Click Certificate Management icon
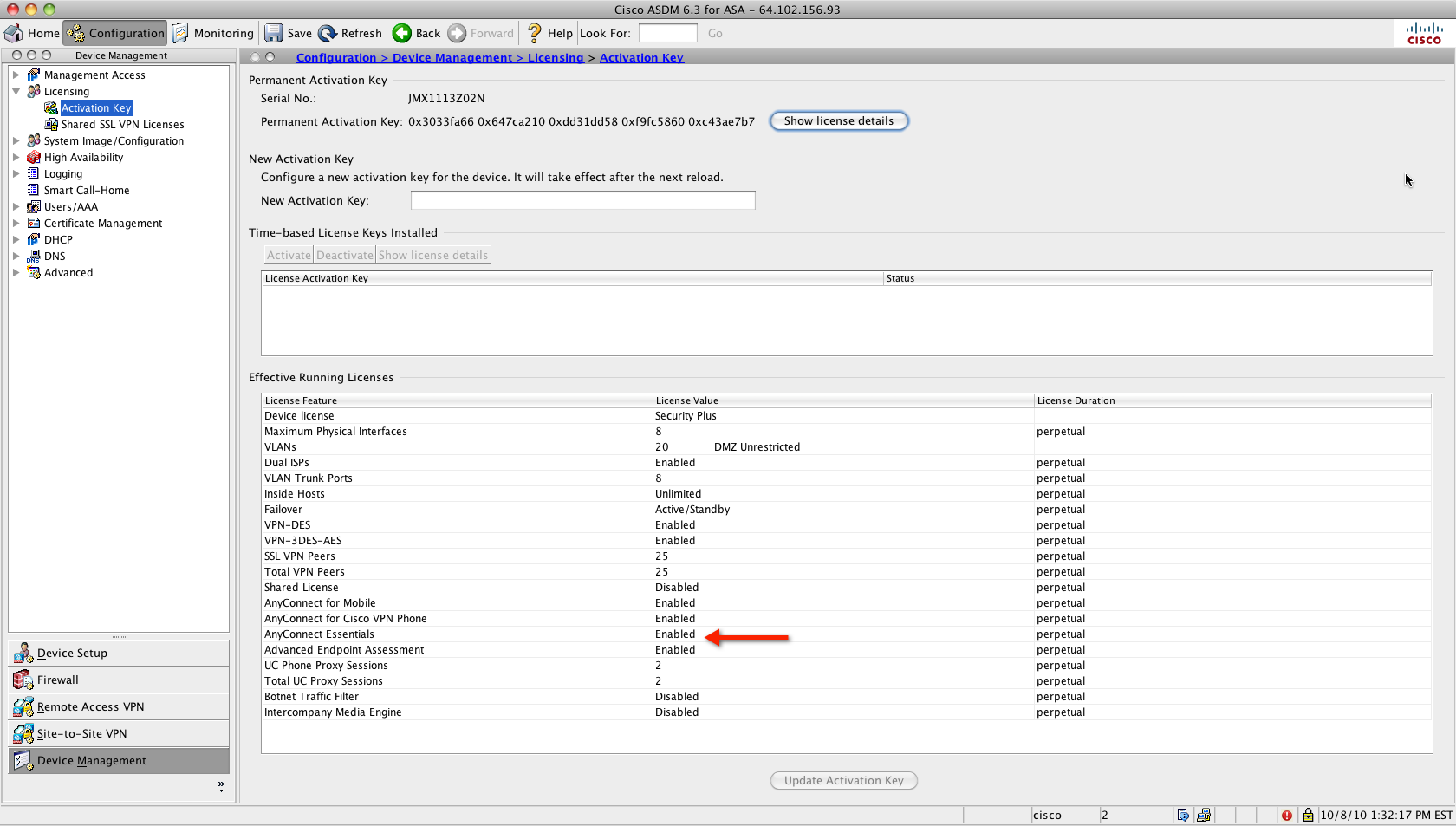The height and width of the screenshot is (826, 1456). [x=34, y=224]
